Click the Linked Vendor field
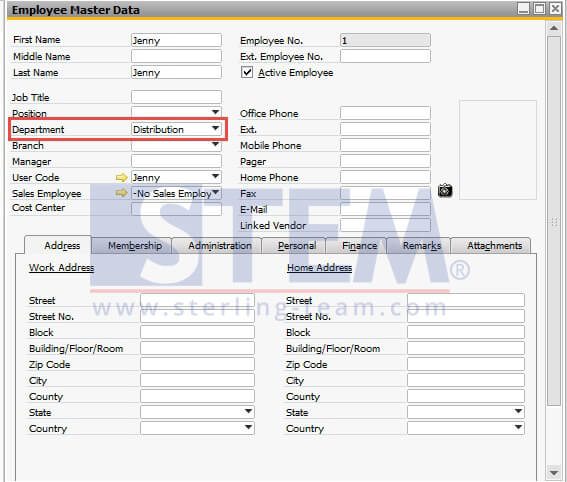This screenshot has height=482, width=567. [385, 225]
